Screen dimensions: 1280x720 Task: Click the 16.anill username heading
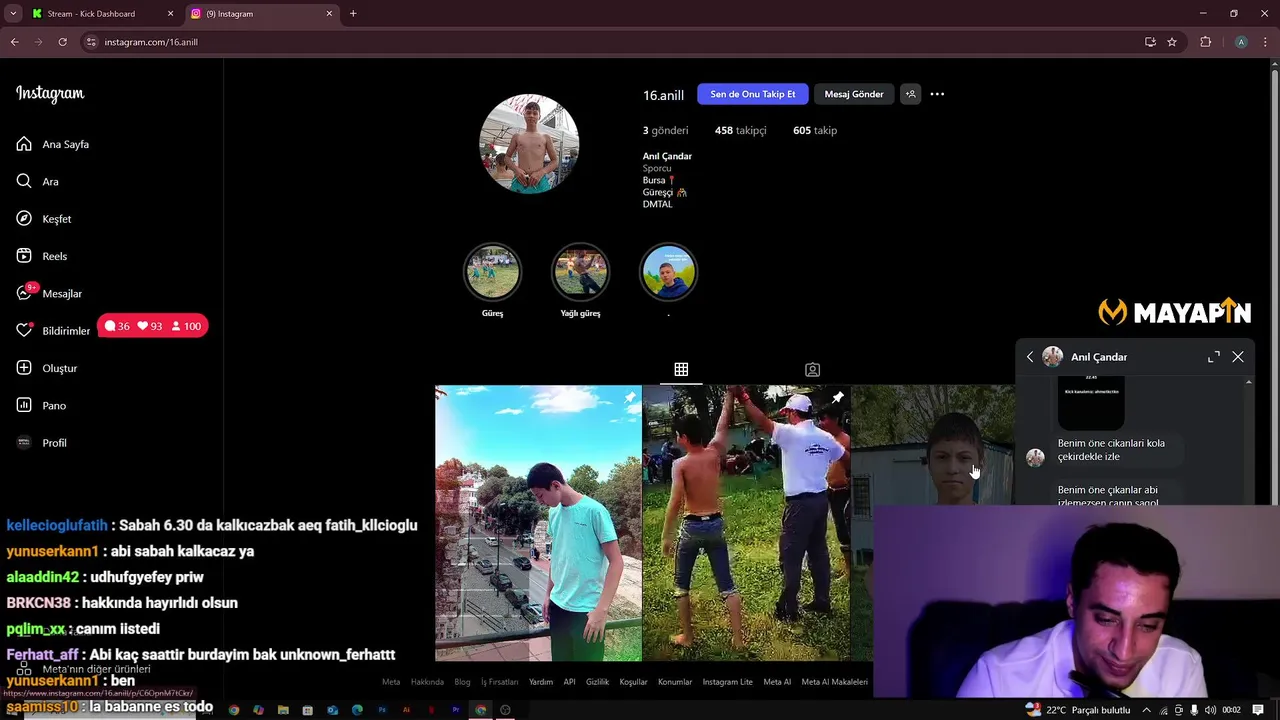[663, 95]
